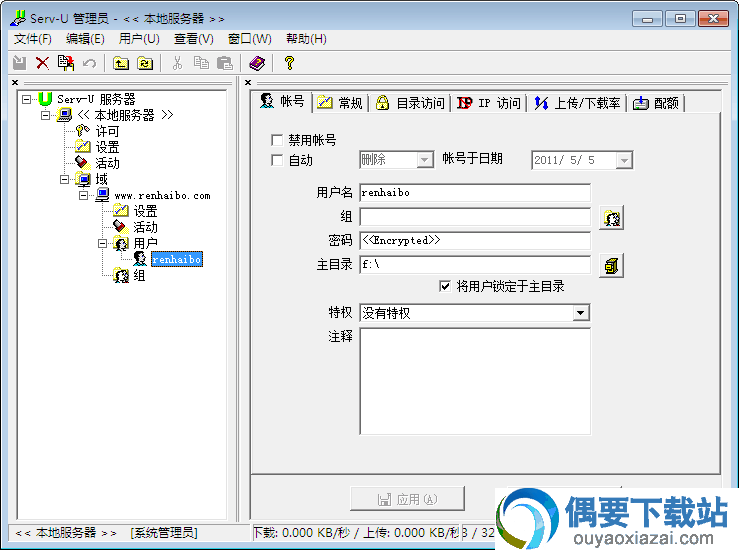The height and width of the screenshot is (550, 739).
Task: Open the 特权 dropdown showing 没有特权
Action: (581, 313)
